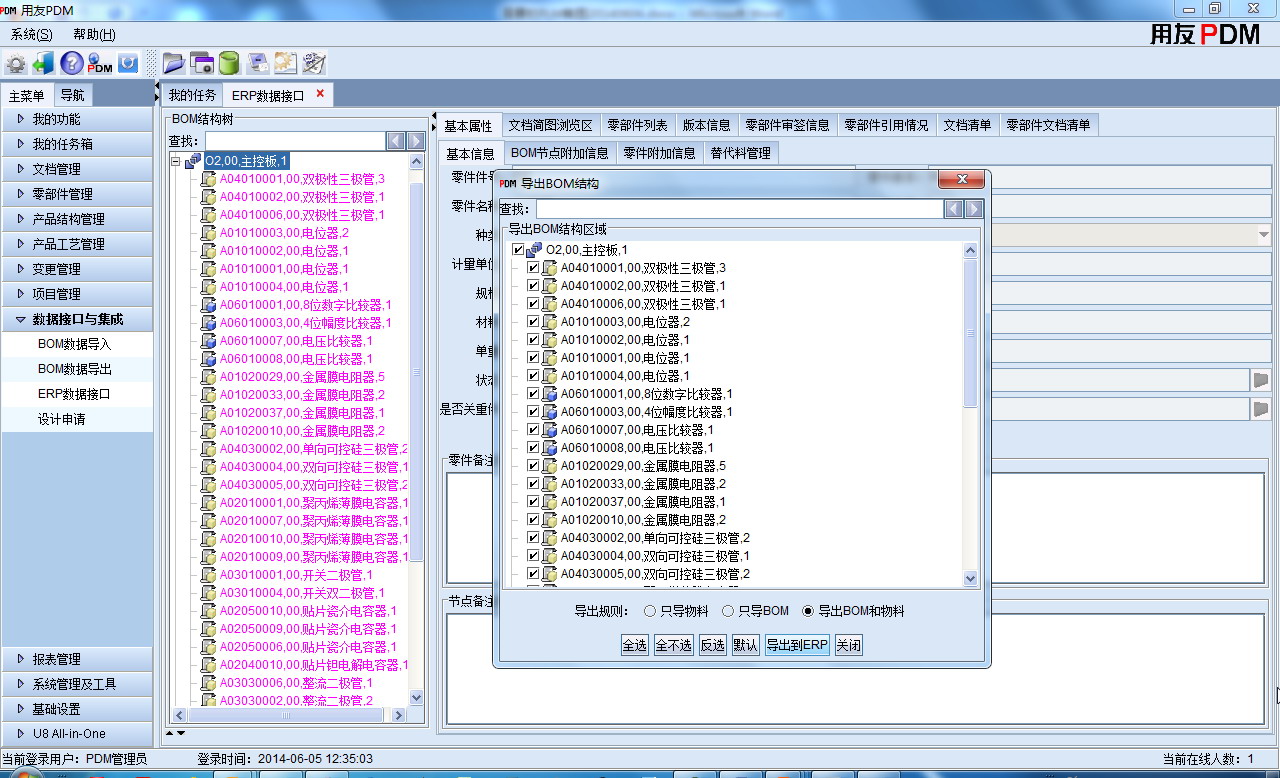
Task: Open the dropdown arrow at right of 种类 field
Action: 1264,236
